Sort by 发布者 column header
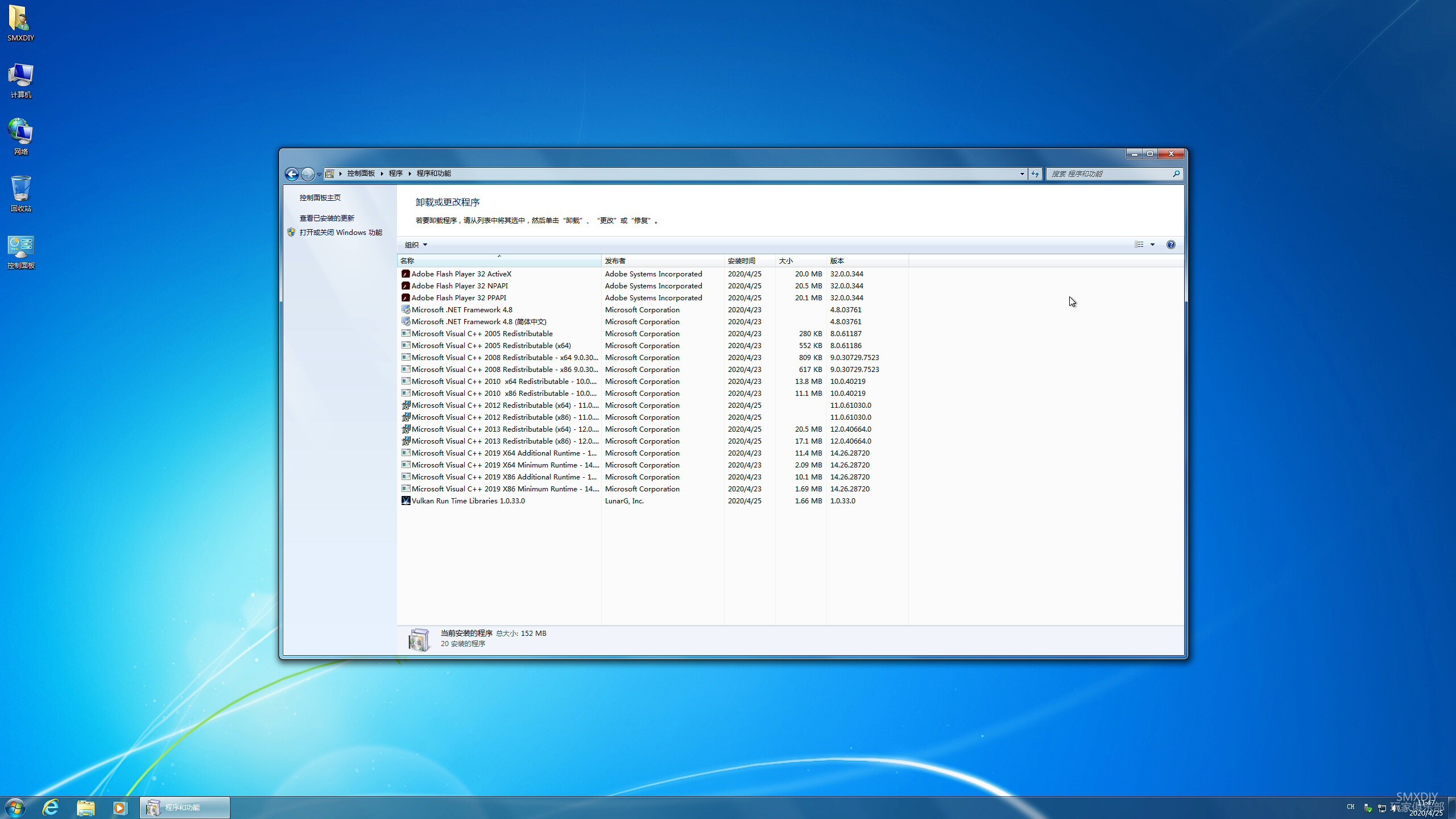This screenshot has height=819, width=1456. pos(663,261)
